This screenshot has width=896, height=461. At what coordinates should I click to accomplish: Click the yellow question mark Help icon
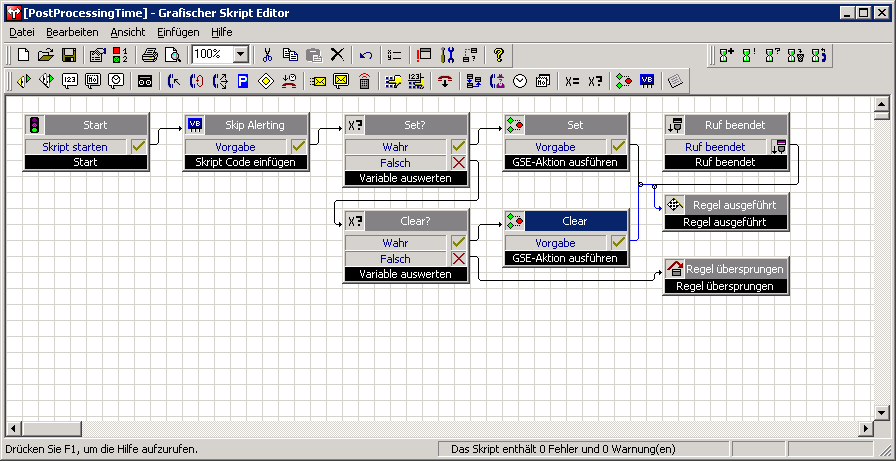498,55
